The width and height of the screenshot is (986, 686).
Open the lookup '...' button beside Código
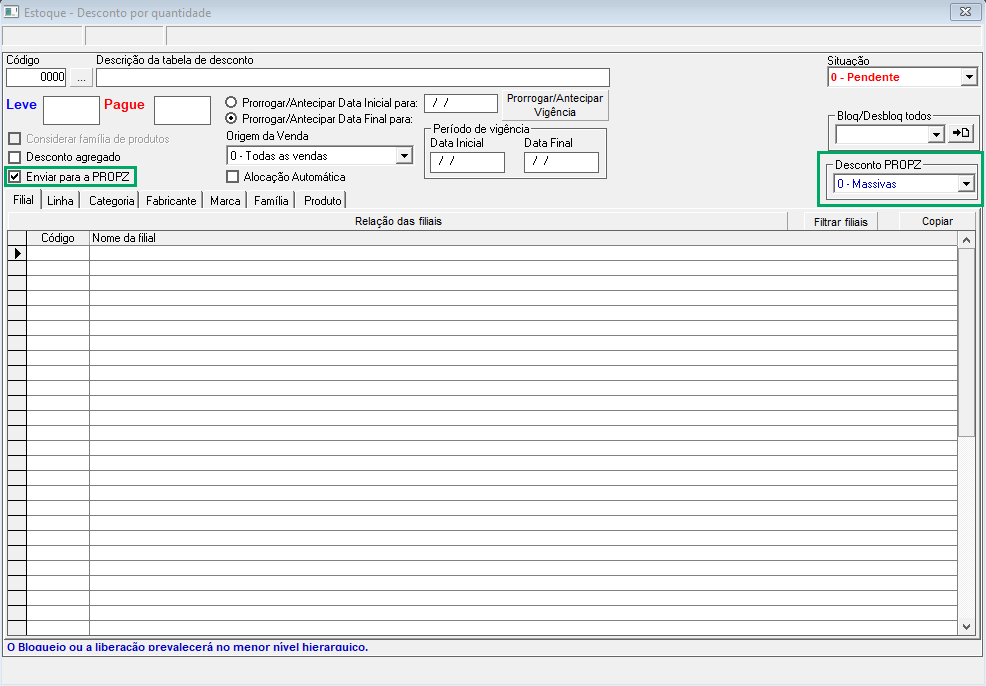81,77
